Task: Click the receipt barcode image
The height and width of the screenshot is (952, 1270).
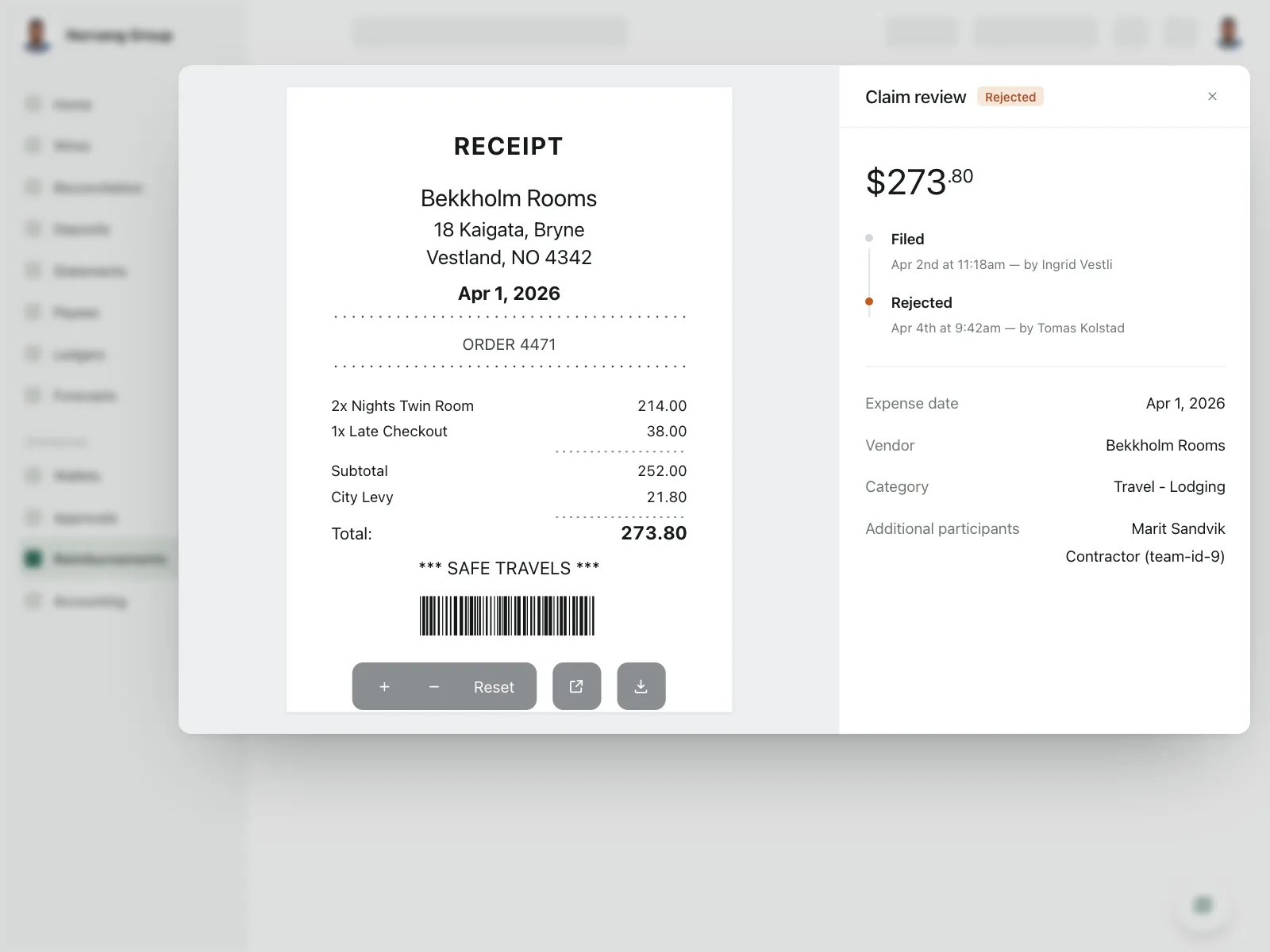Action: (507, 616)
